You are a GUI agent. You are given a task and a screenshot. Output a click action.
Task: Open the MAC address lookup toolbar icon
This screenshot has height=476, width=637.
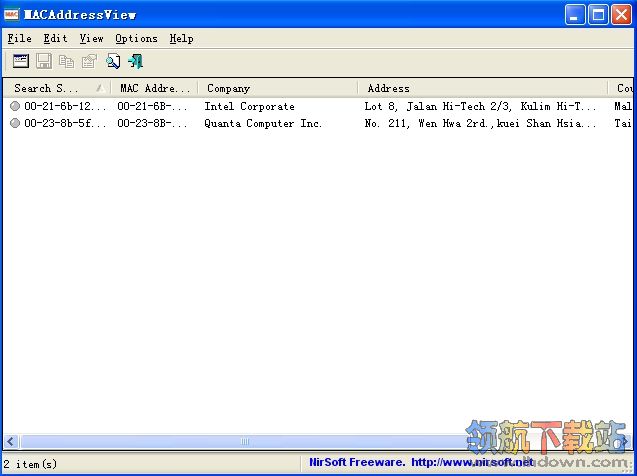pos(21,61)
